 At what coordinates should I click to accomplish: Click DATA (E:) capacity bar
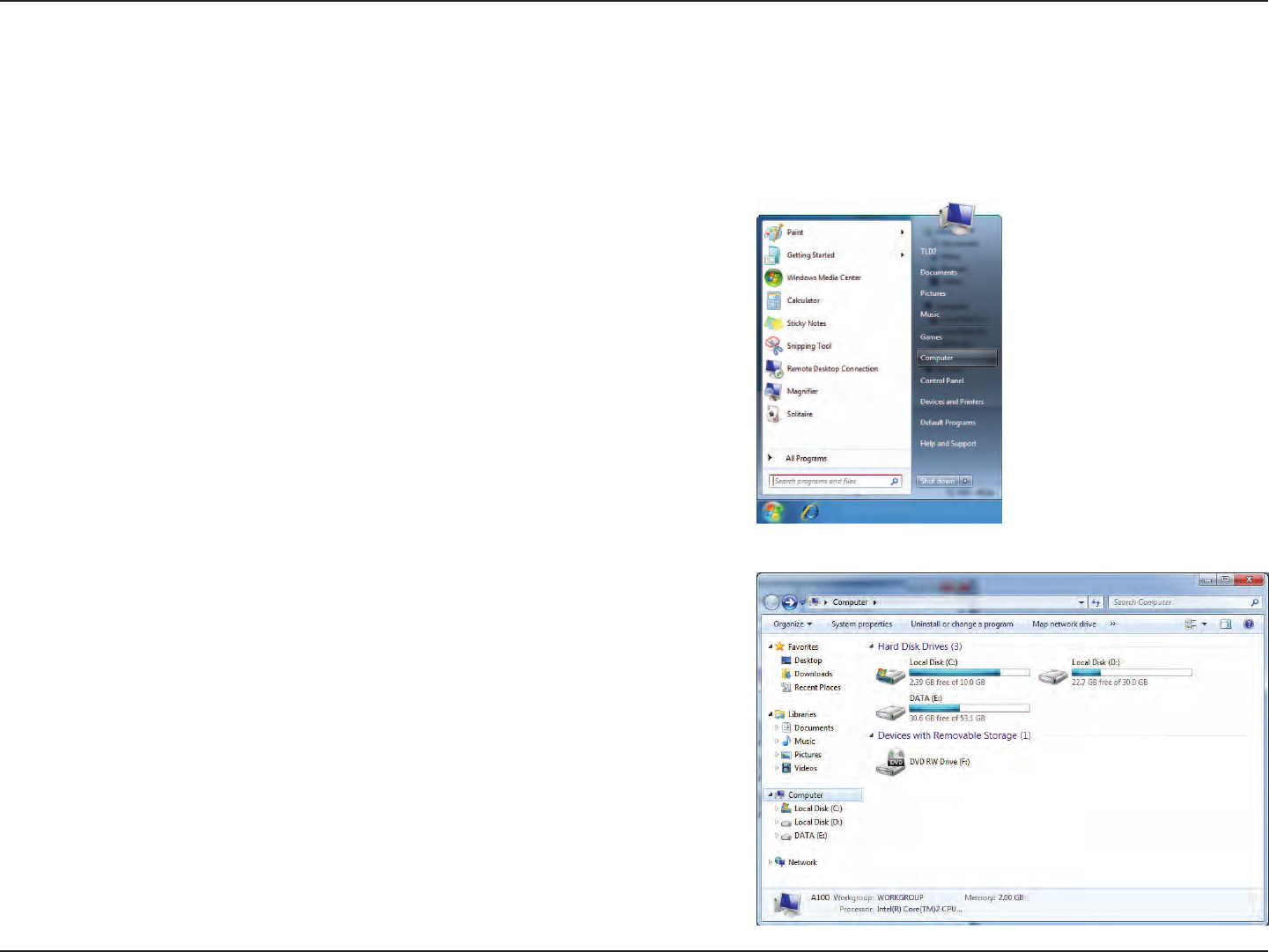point(969,708)
